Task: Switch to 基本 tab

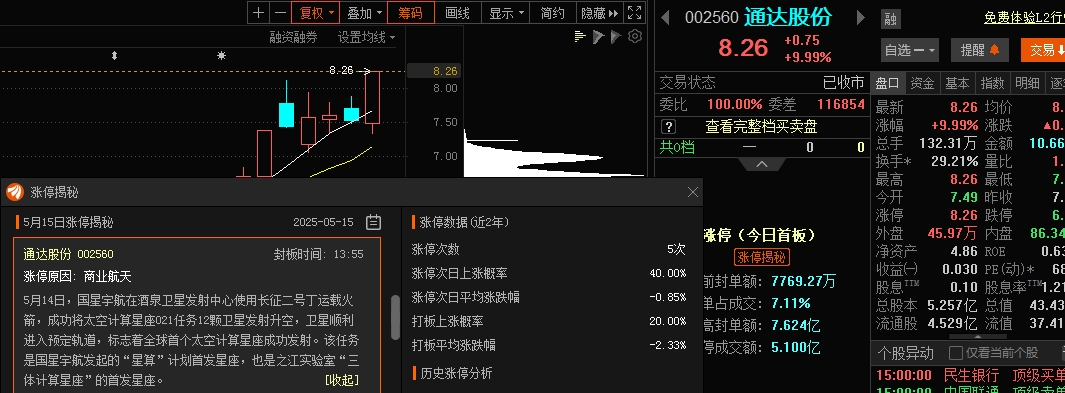Action: pyautogui.click(x=957, y=83)
